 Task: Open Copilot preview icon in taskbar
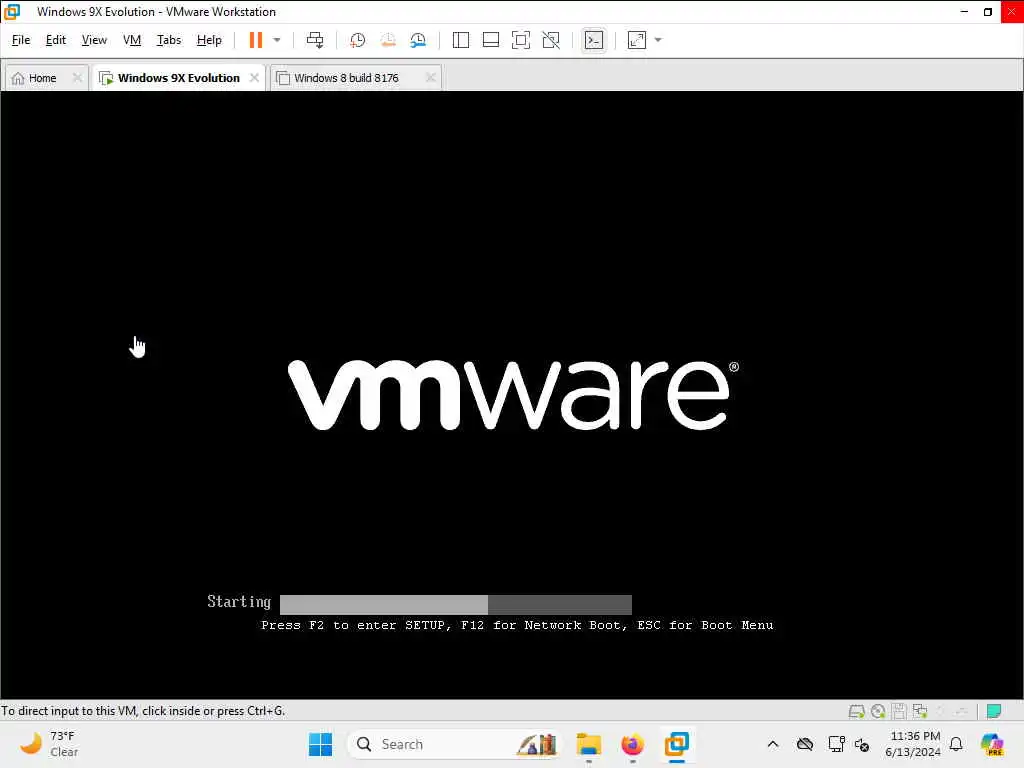(993, 744)
